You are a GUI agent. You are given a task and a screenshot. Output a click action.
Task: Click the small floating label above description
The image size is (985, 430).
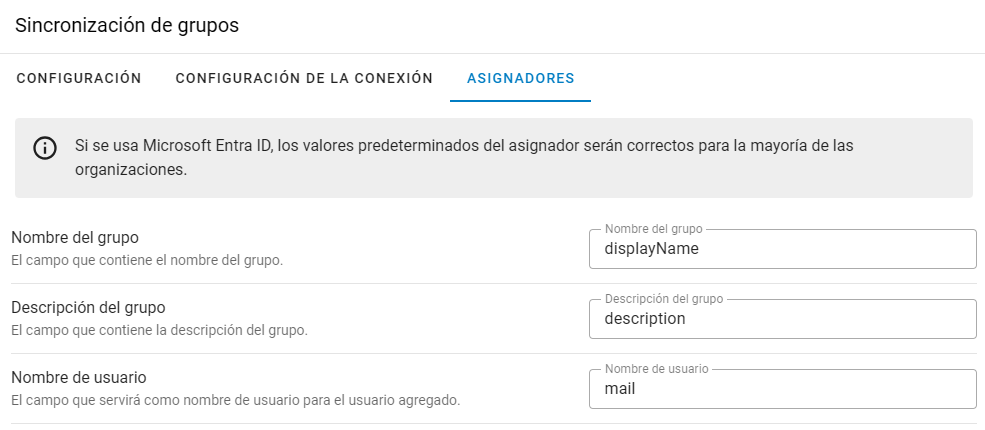(x=664, y=299)
